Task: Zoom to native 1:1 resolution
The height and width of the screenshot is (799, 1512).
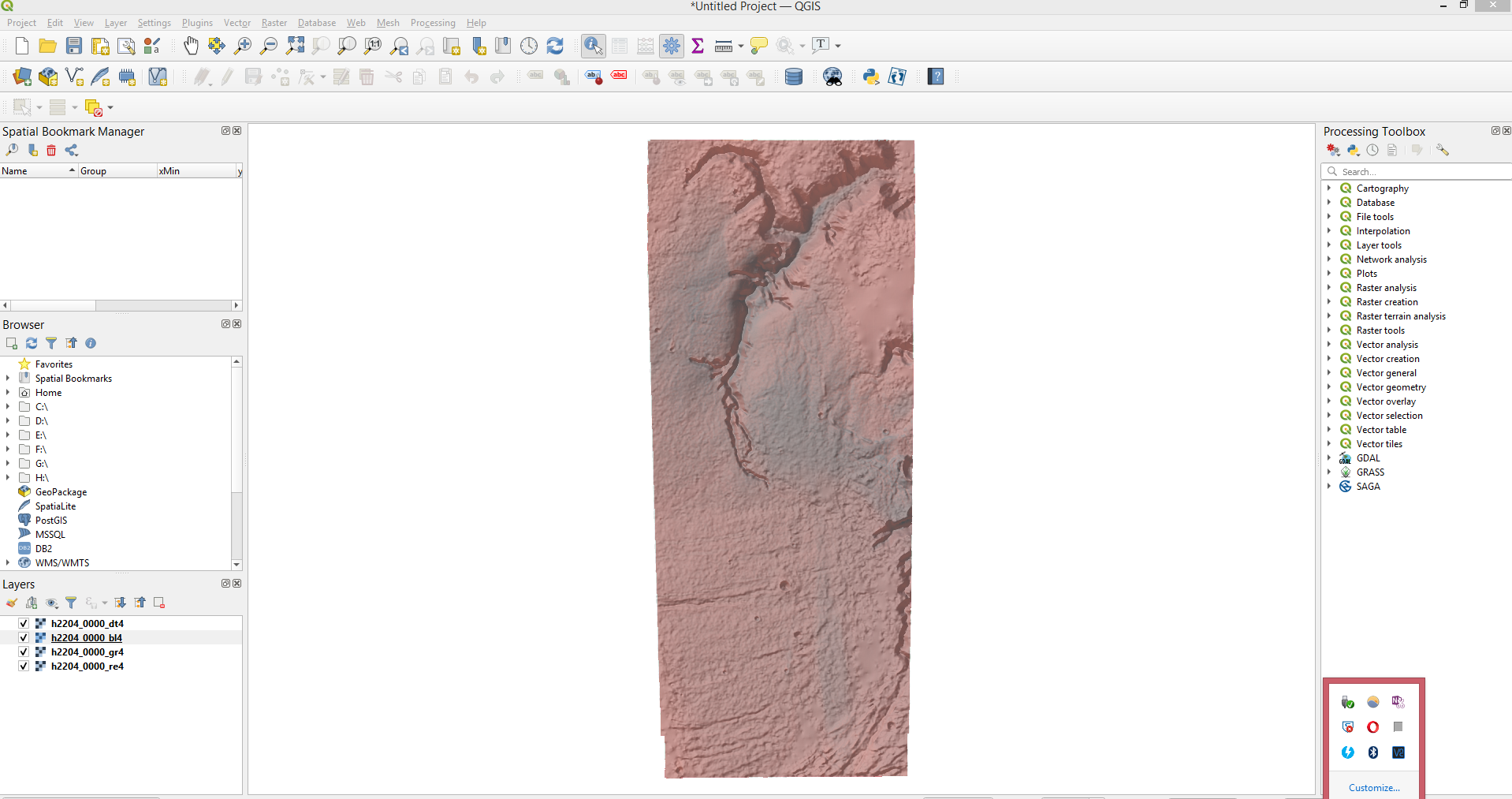Action: (x=373, y=46)
